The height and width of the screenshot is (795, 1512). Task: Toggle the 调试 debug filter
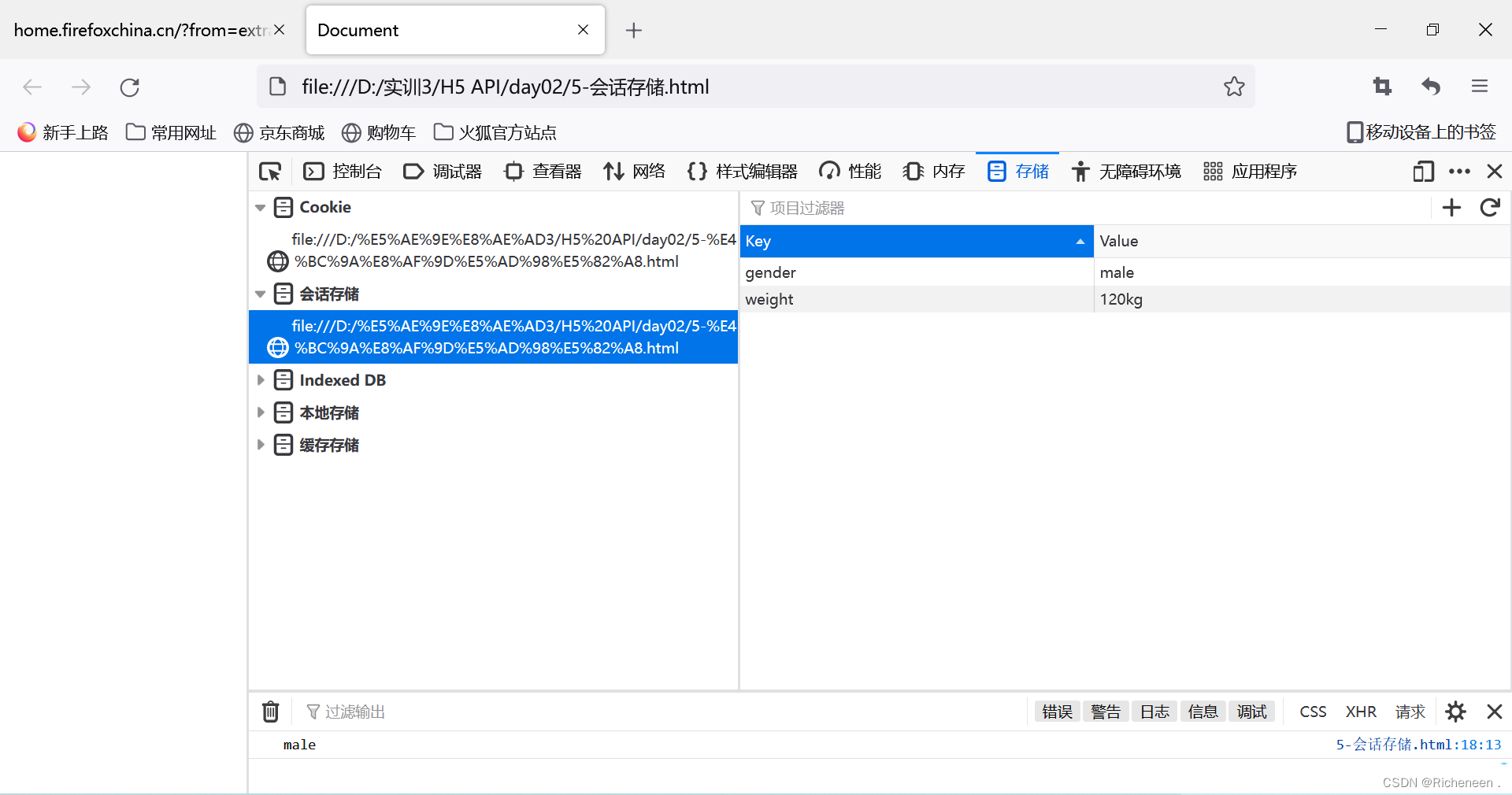coord(1252,712)
